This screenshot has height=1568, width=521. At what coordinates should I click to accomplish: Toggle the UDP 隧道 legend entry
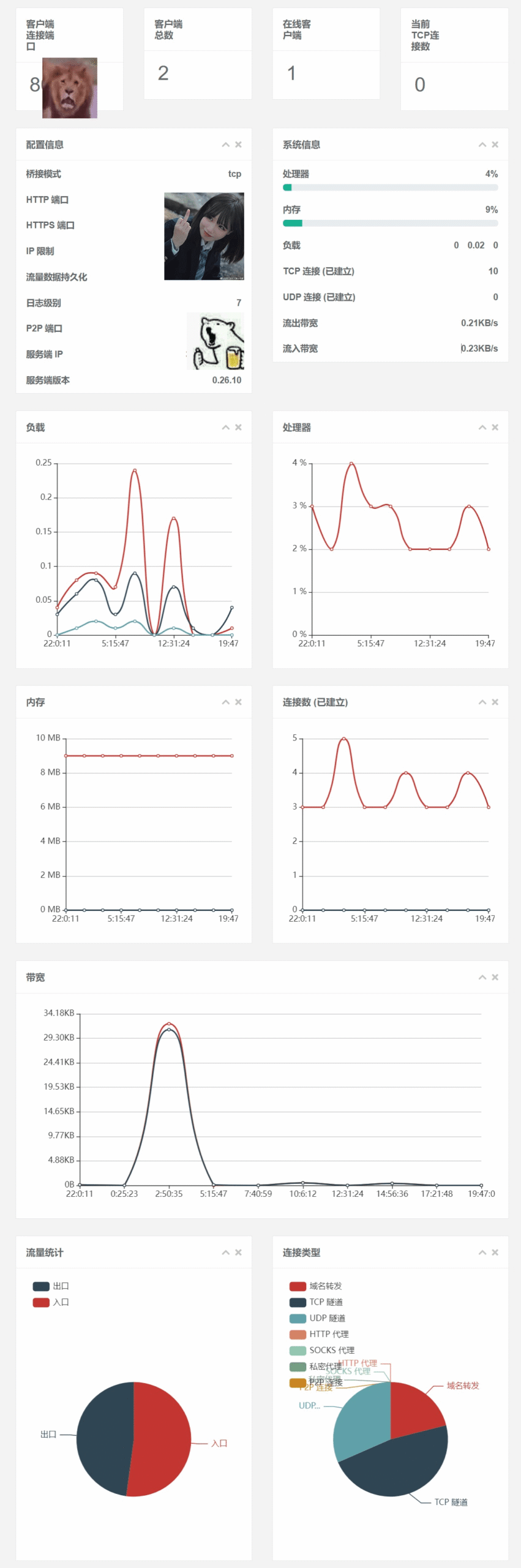[317, 1318]
